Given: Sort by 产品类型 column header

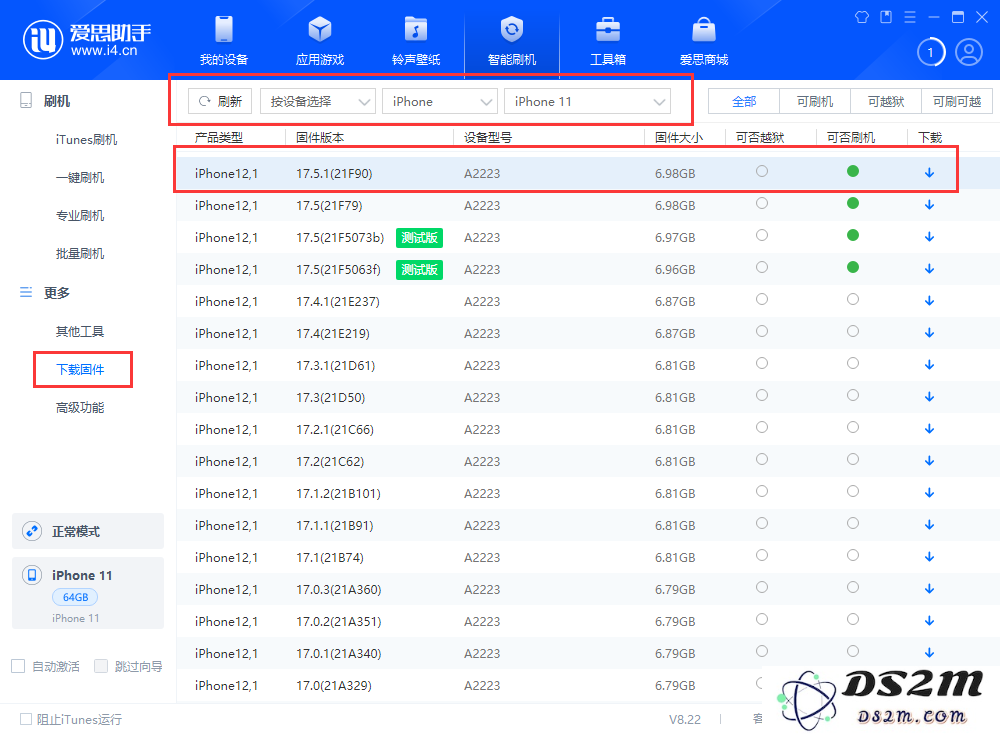Looking at the screenshot, I should click(x=219, y=137).
